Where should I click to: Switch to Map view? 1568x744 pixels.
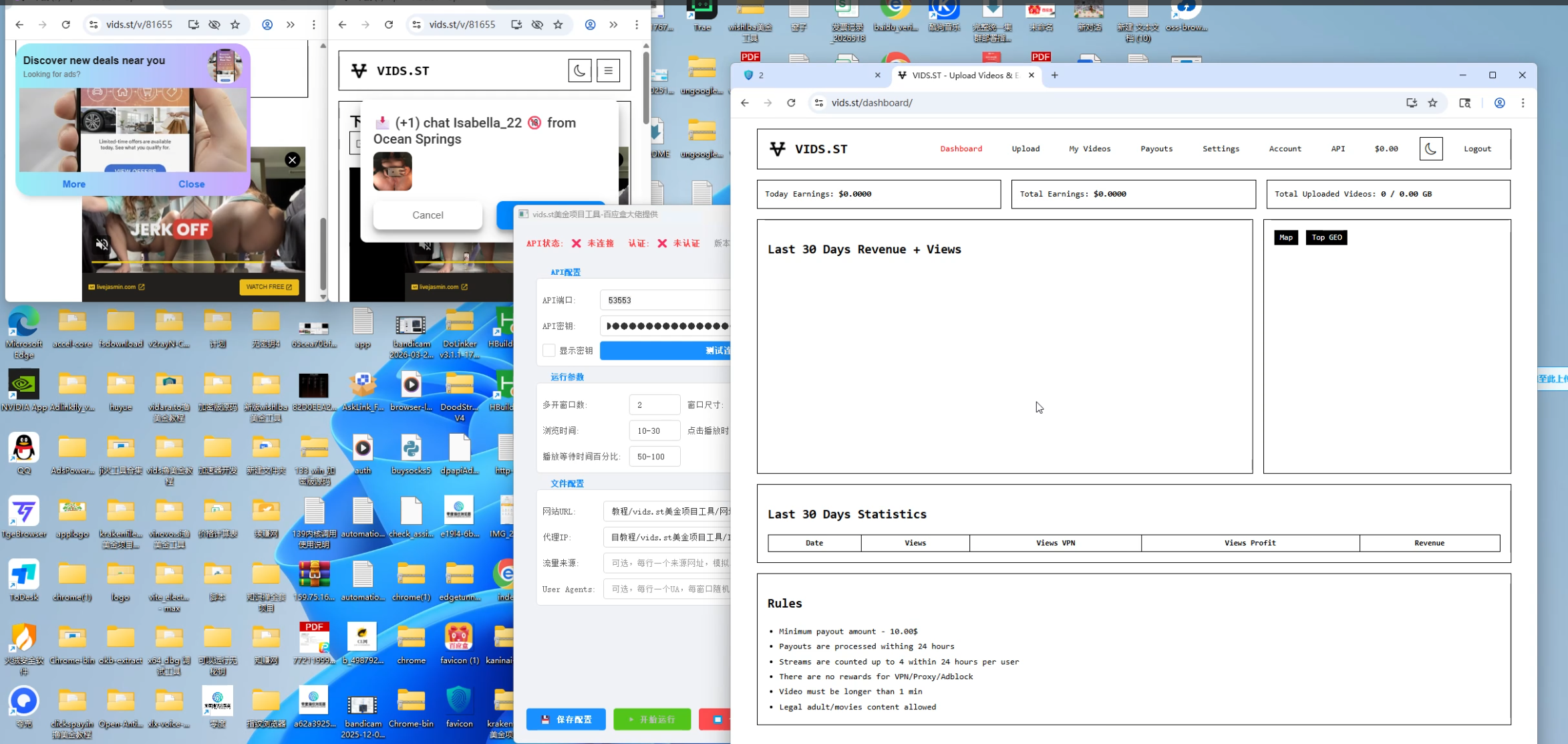1285,237
